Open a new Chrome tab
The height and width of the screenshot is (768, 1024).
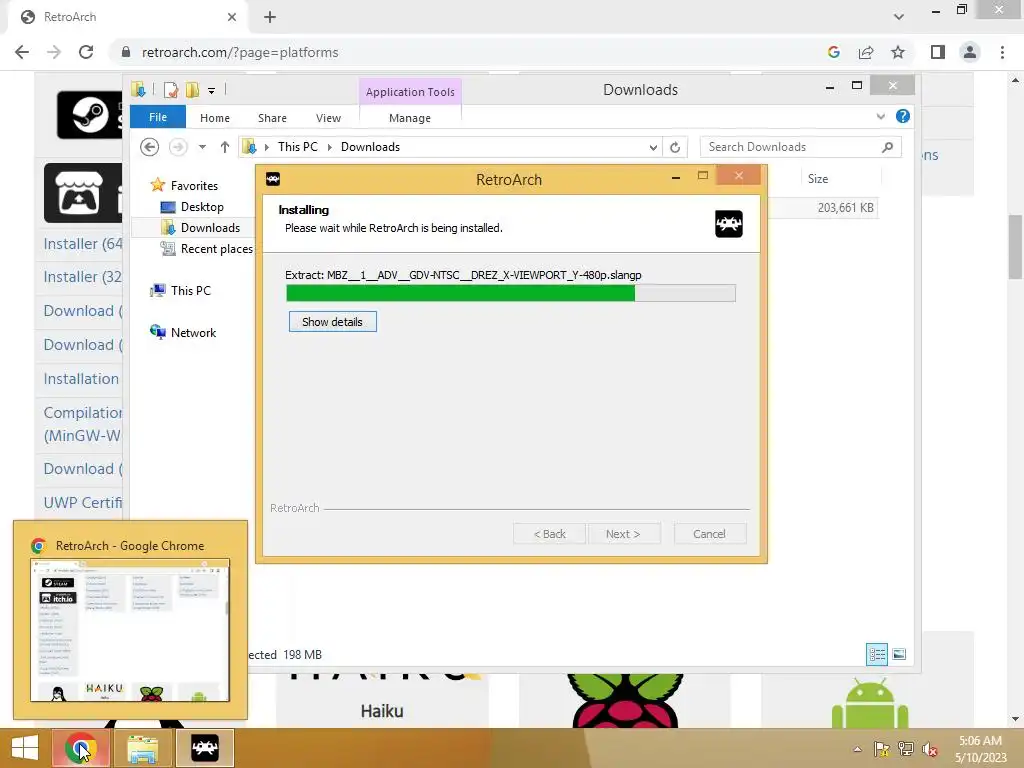(x=270, y=17)
